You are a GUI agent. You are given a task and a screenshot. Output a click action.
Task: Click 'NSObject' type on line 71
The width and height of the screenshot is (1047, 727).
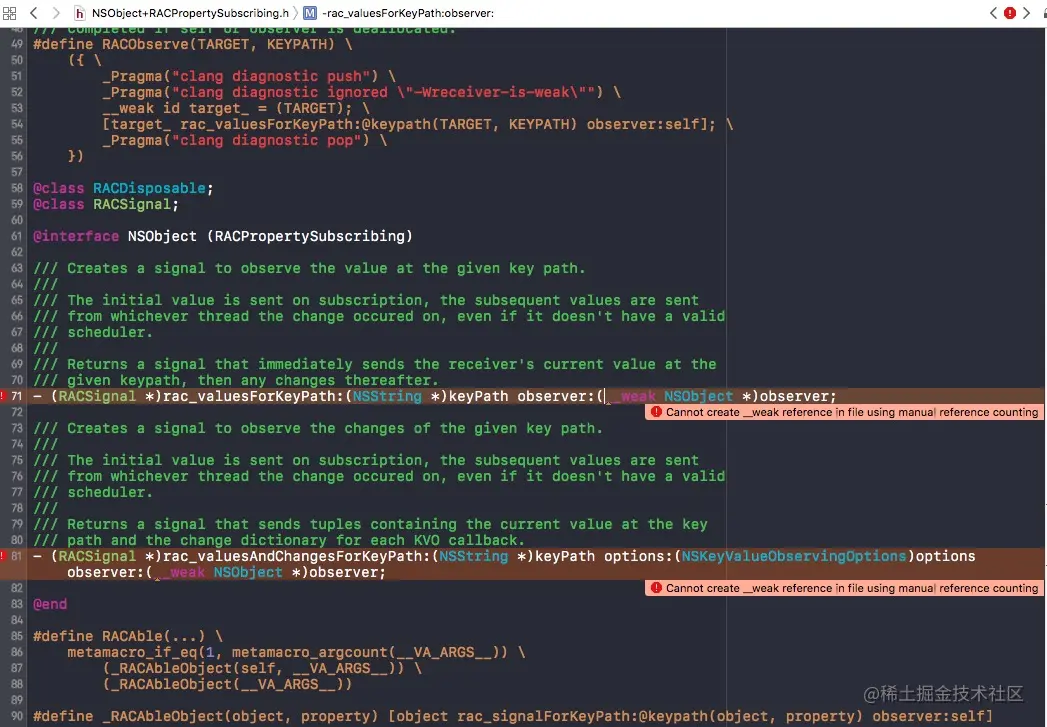click(x=699, y=397)
